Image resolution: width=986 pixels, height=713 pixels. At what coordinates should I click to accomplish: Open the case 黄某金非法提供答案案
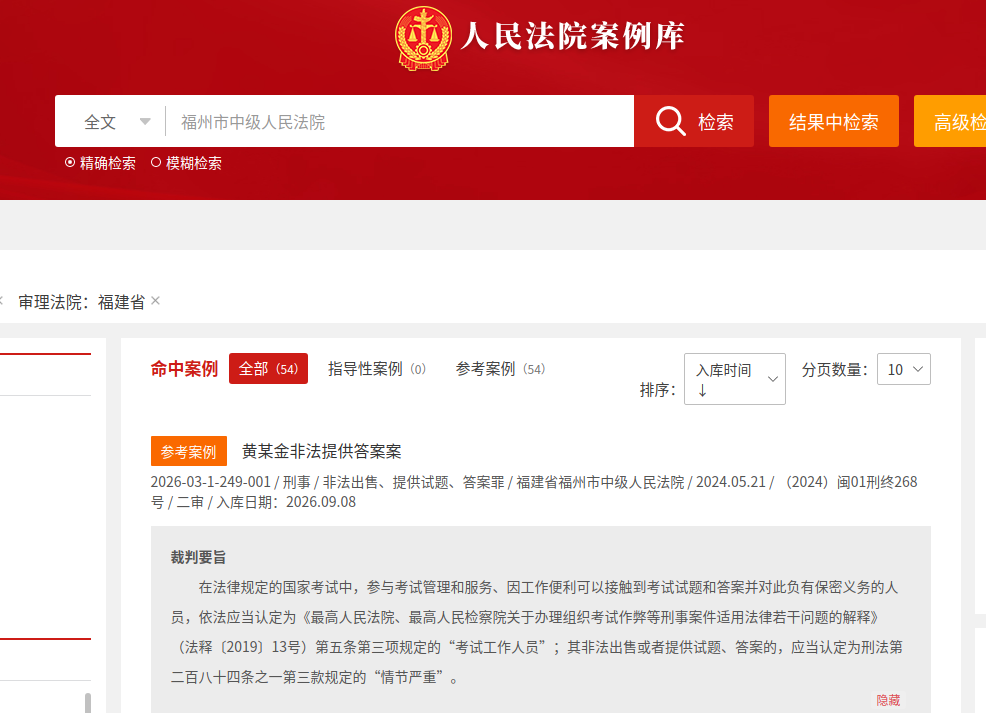321,451
